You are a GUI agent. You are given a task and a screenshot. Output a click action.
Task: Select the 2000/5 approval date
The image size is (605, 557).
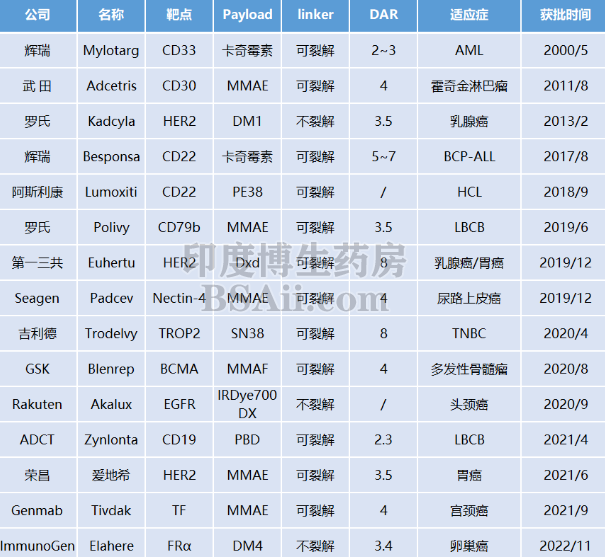(565, 50)
